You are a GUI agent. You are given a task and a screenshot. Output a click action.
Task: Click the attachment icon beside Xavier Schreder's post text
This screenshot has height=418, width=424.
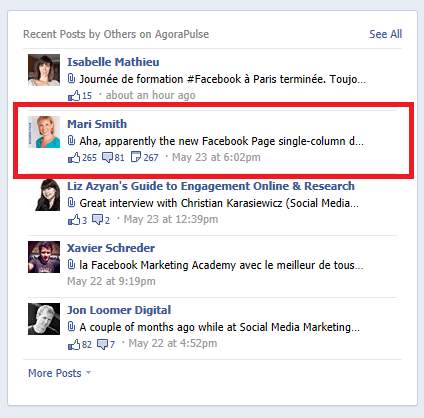tap(71, 265)
